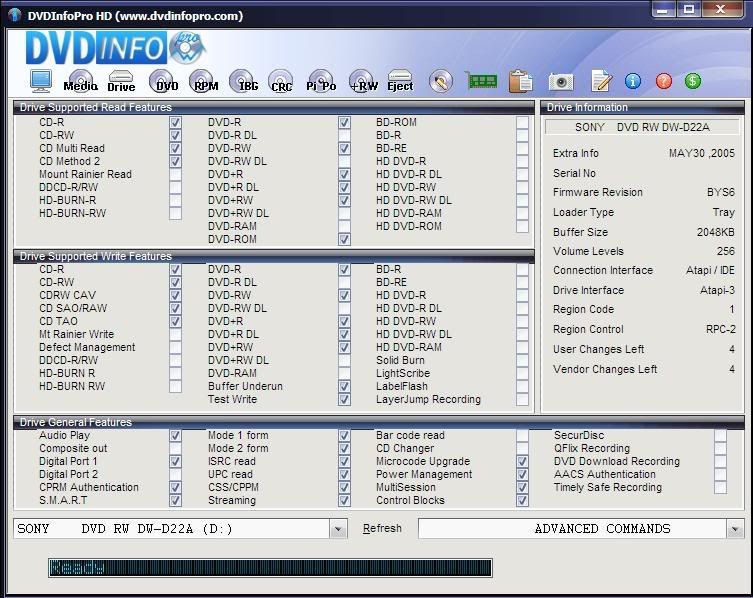Toggle Mount Rainier Read checkbox
The image size is (753, 598).
(175, 174)
